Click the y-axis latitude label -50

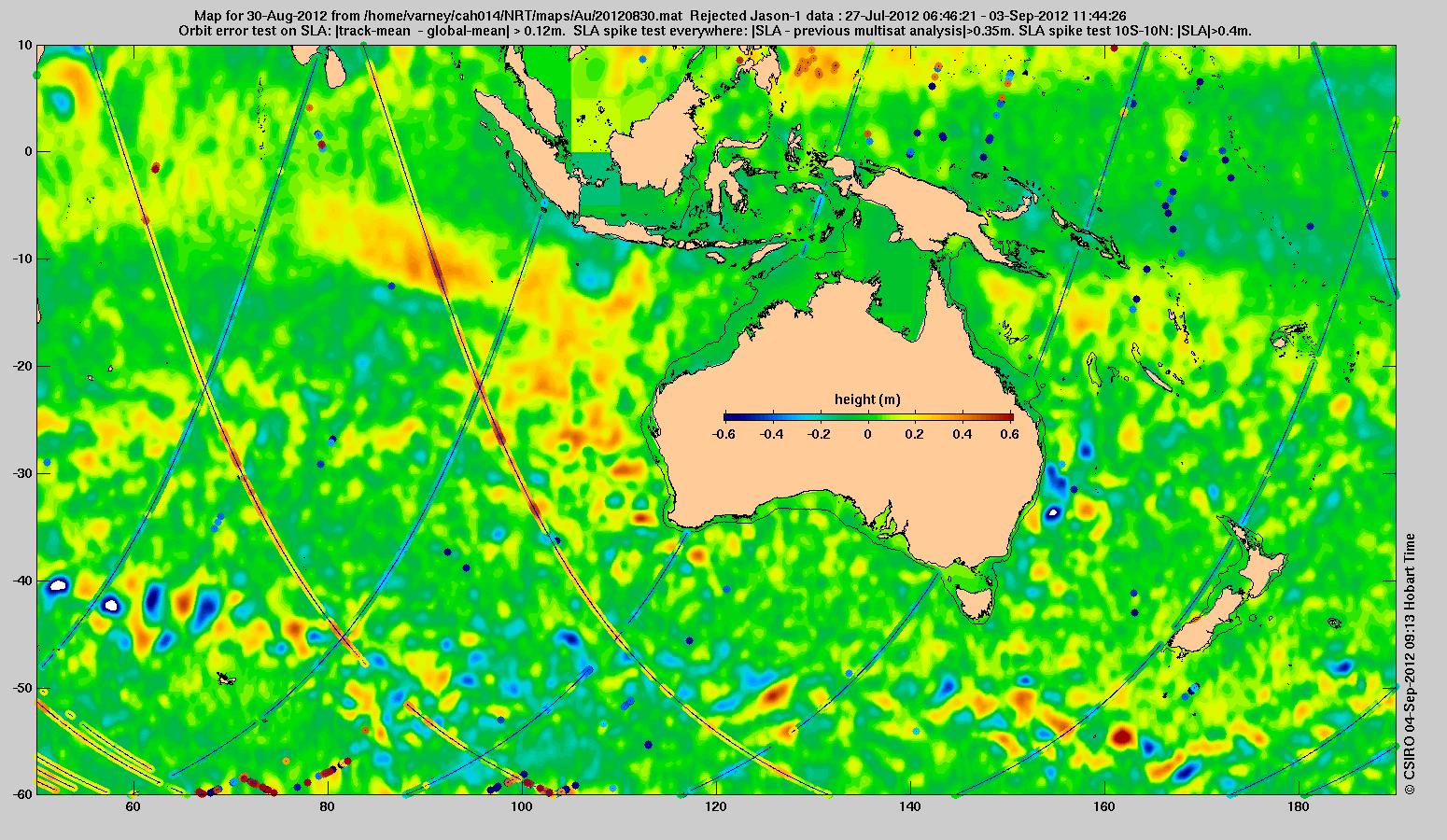point(21,688)
